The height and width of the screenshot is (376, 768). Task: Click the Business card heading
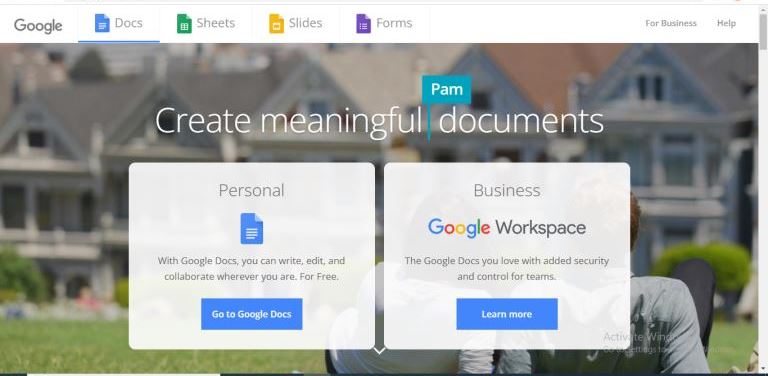click(x=507, y=190)
